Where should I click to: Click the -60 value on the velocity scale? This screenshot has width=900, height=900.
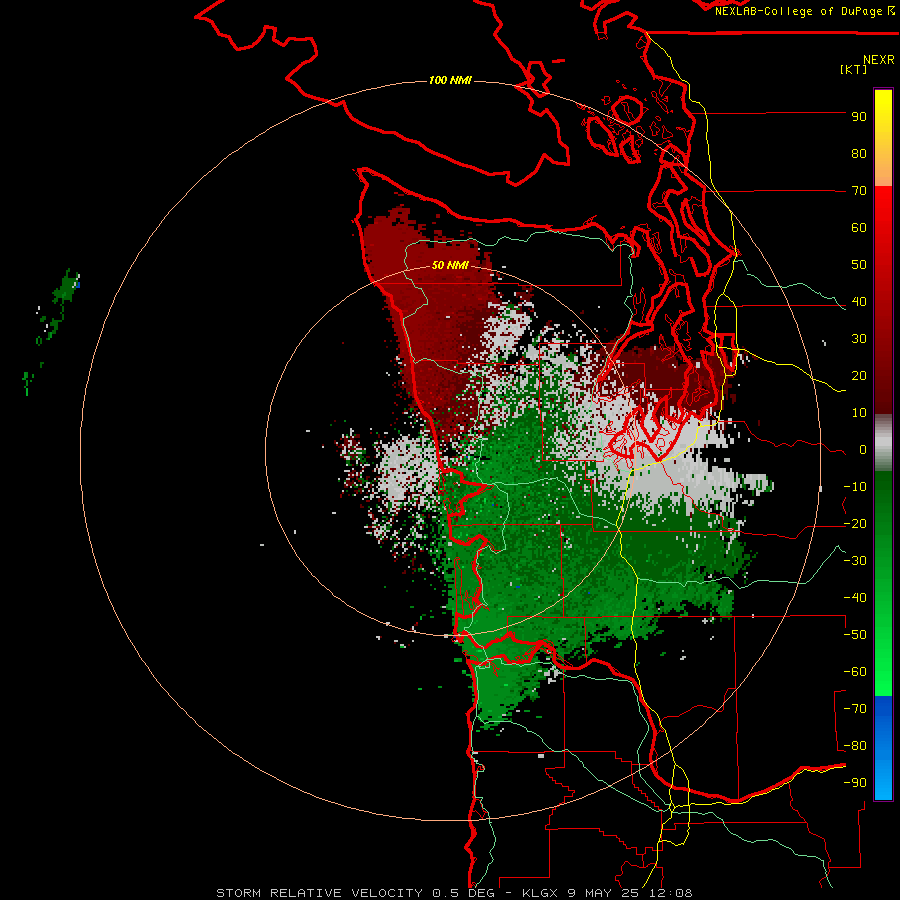[855, 672]
